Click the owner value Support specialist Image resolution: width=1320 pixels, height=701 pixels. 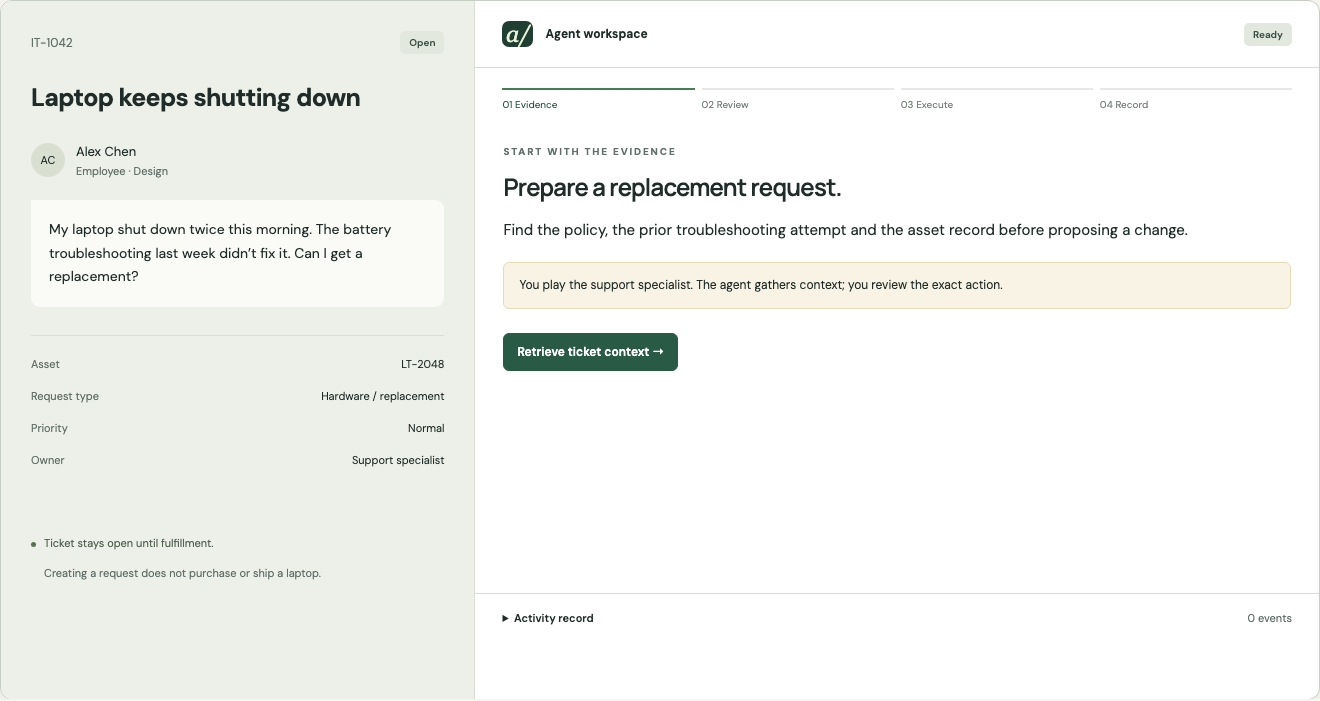398,461
